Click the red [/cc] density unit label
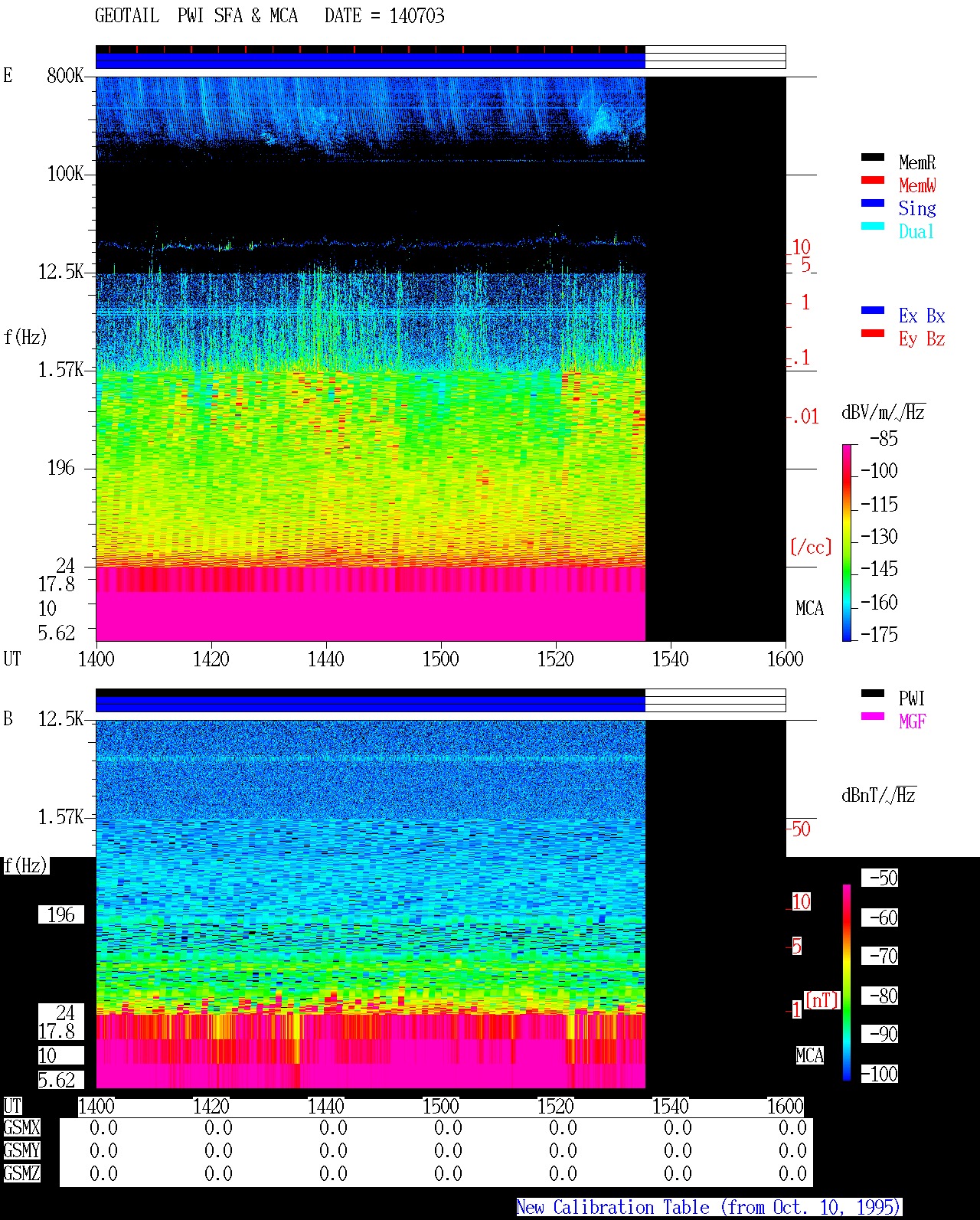The width and height of the screenshot is (980, 1220). click(811, 547)
